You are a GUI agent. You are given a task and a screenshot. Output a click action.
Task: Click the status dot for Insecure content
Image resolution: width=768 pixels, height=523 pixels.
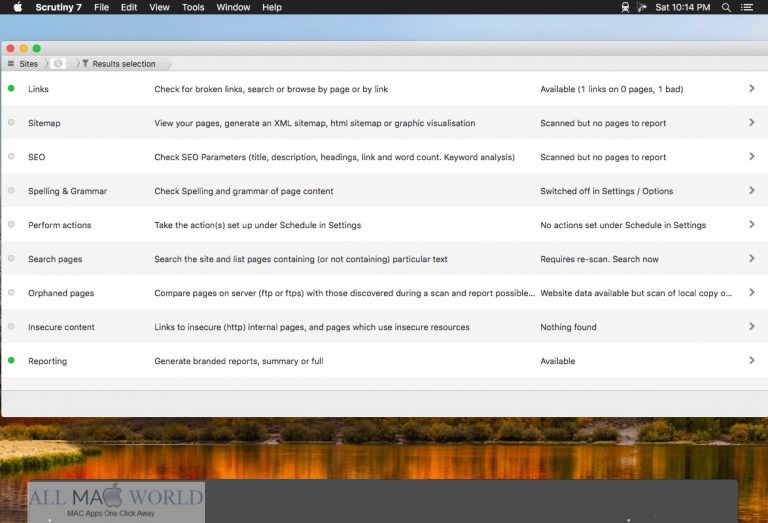click(x=11, y=326)
